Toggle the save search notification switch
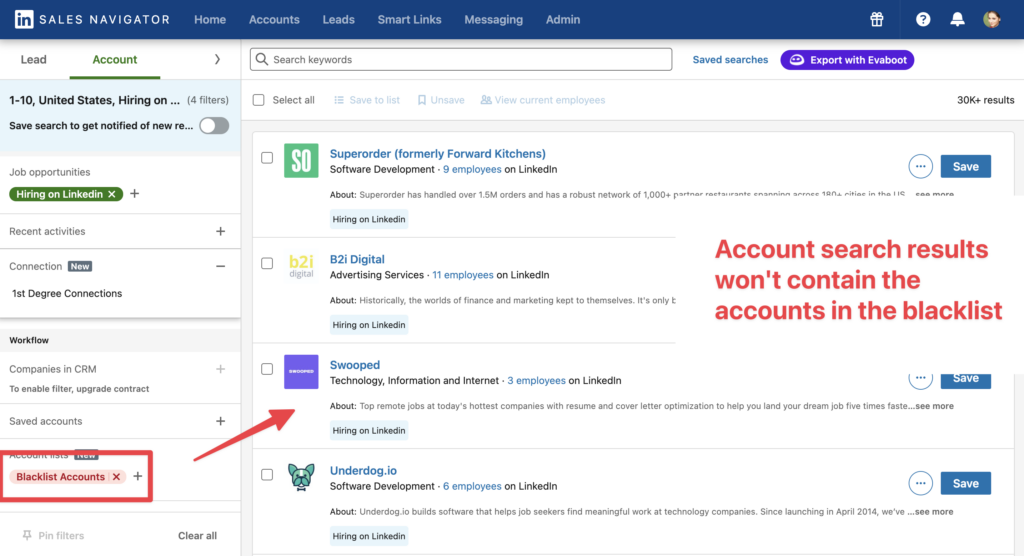Viewport: 1024px width, 556px height. [x=214, y=125]
